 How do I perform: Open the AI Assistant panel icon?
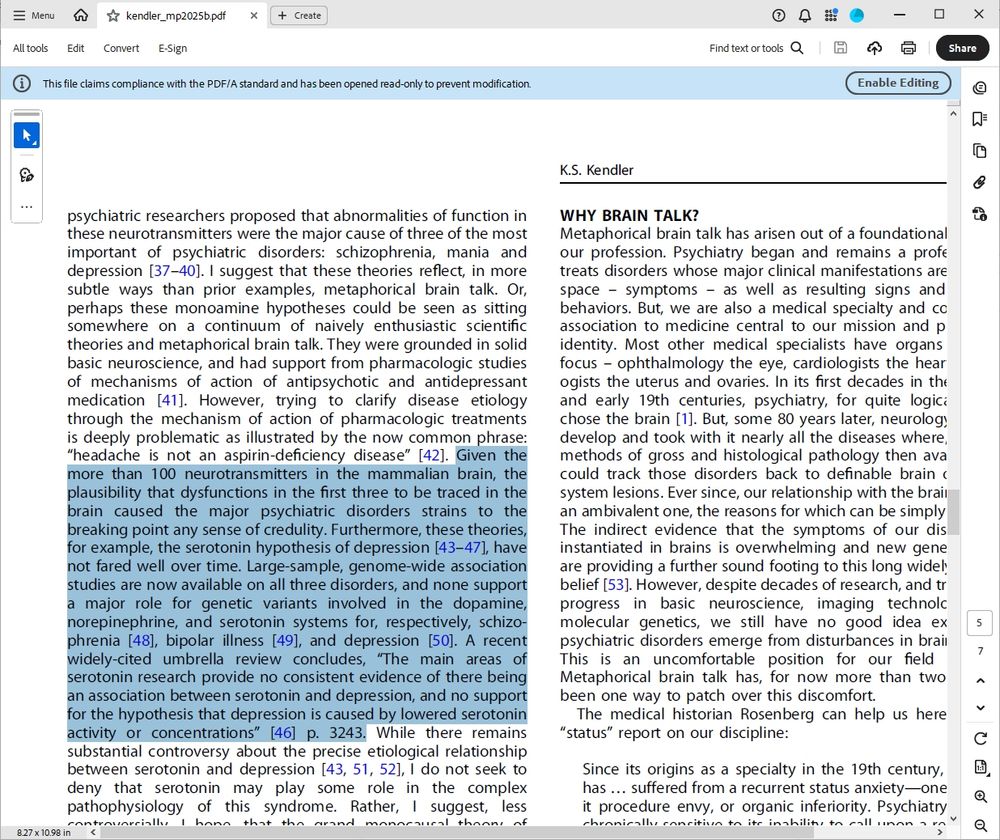click(980, 87)
